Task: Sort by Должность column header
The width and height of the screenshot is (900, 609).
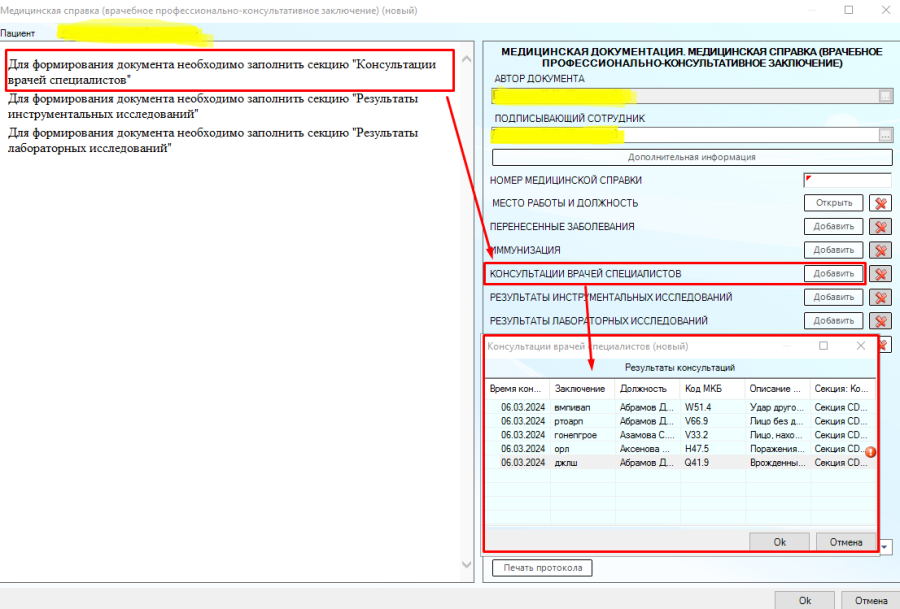Action: pyautogui.click(x=647, y=389)
